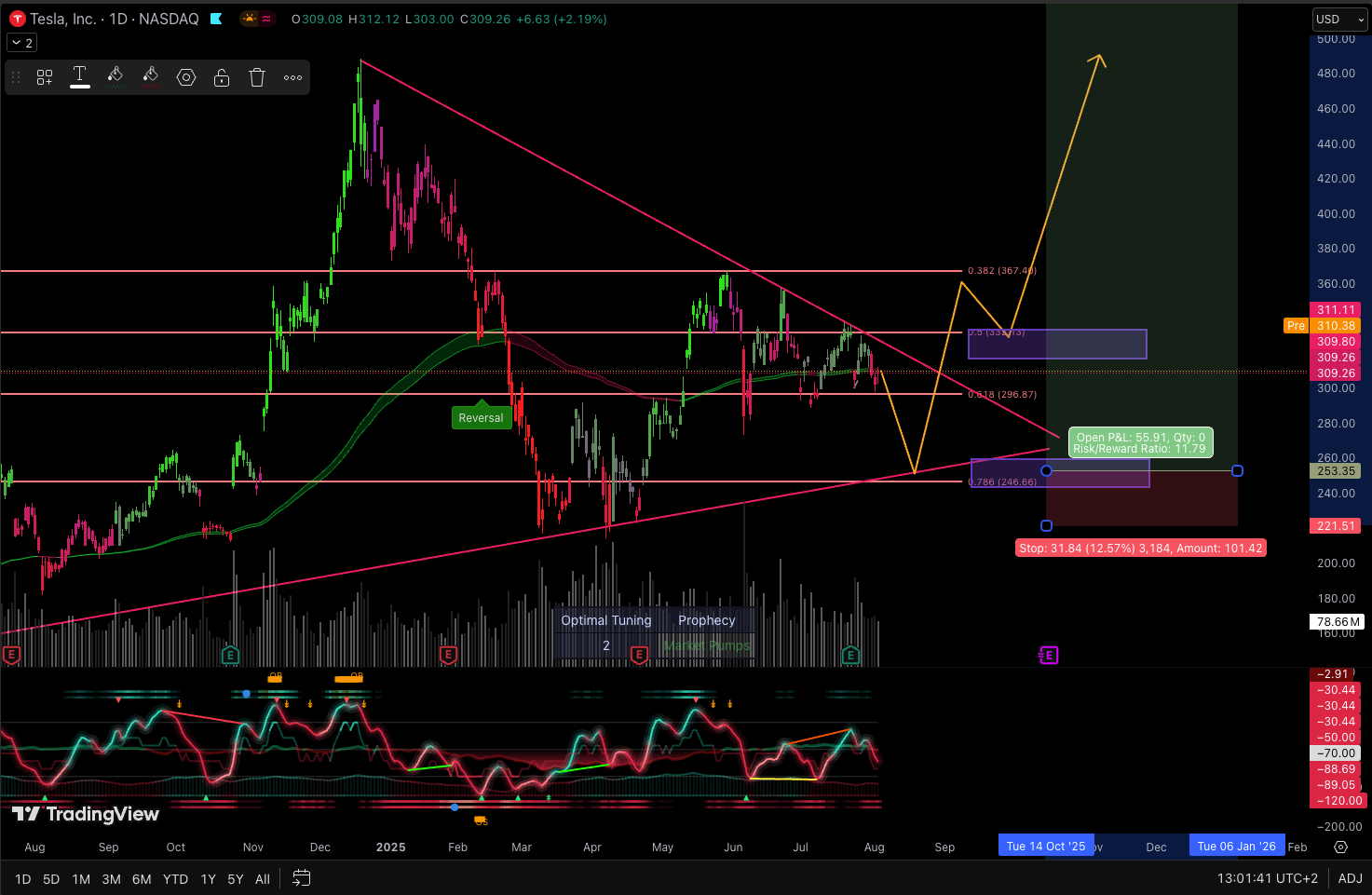This screenshot has height=895, width=1372.
Task: Switch to the YTD time range
Action: [x=175, y=878]
